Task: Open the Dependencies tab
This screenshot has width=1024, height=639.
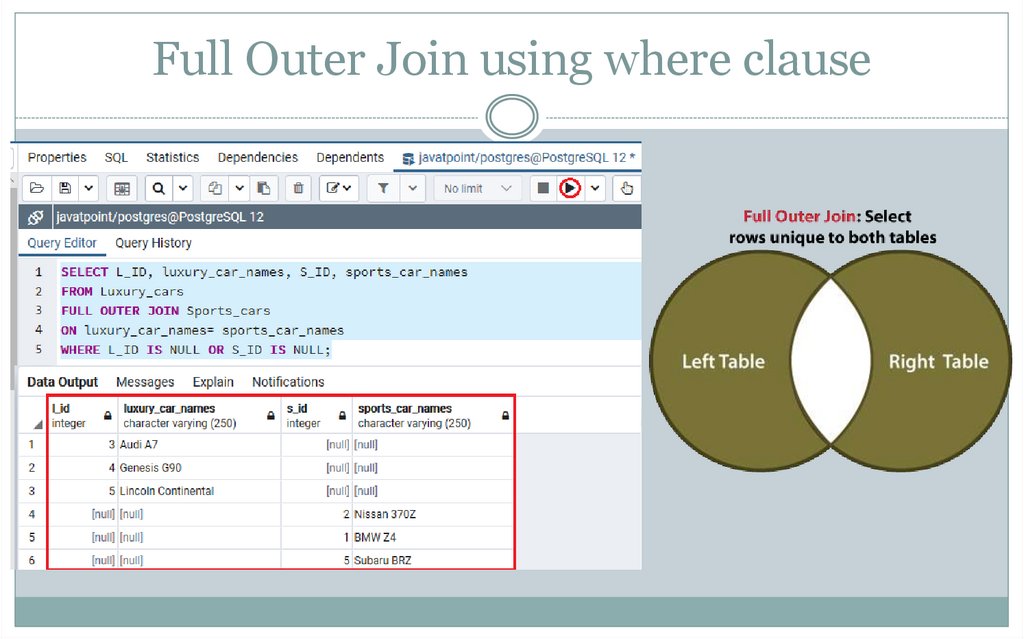Action: point(257,157)
